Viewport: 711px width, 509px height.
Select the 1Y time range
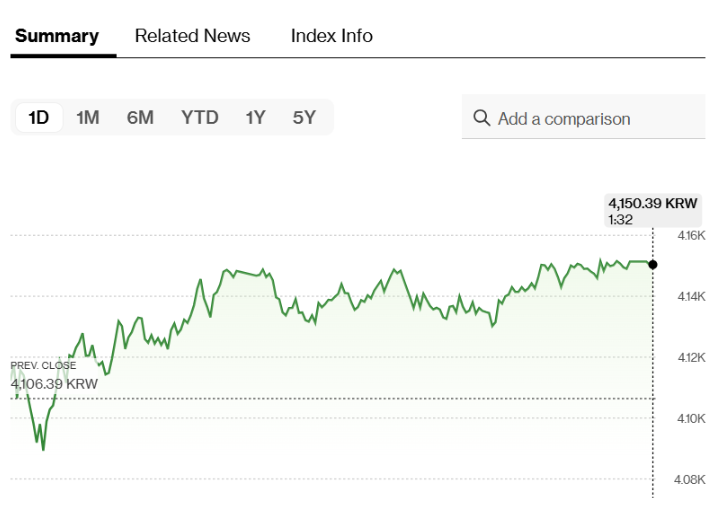point(256,118)
